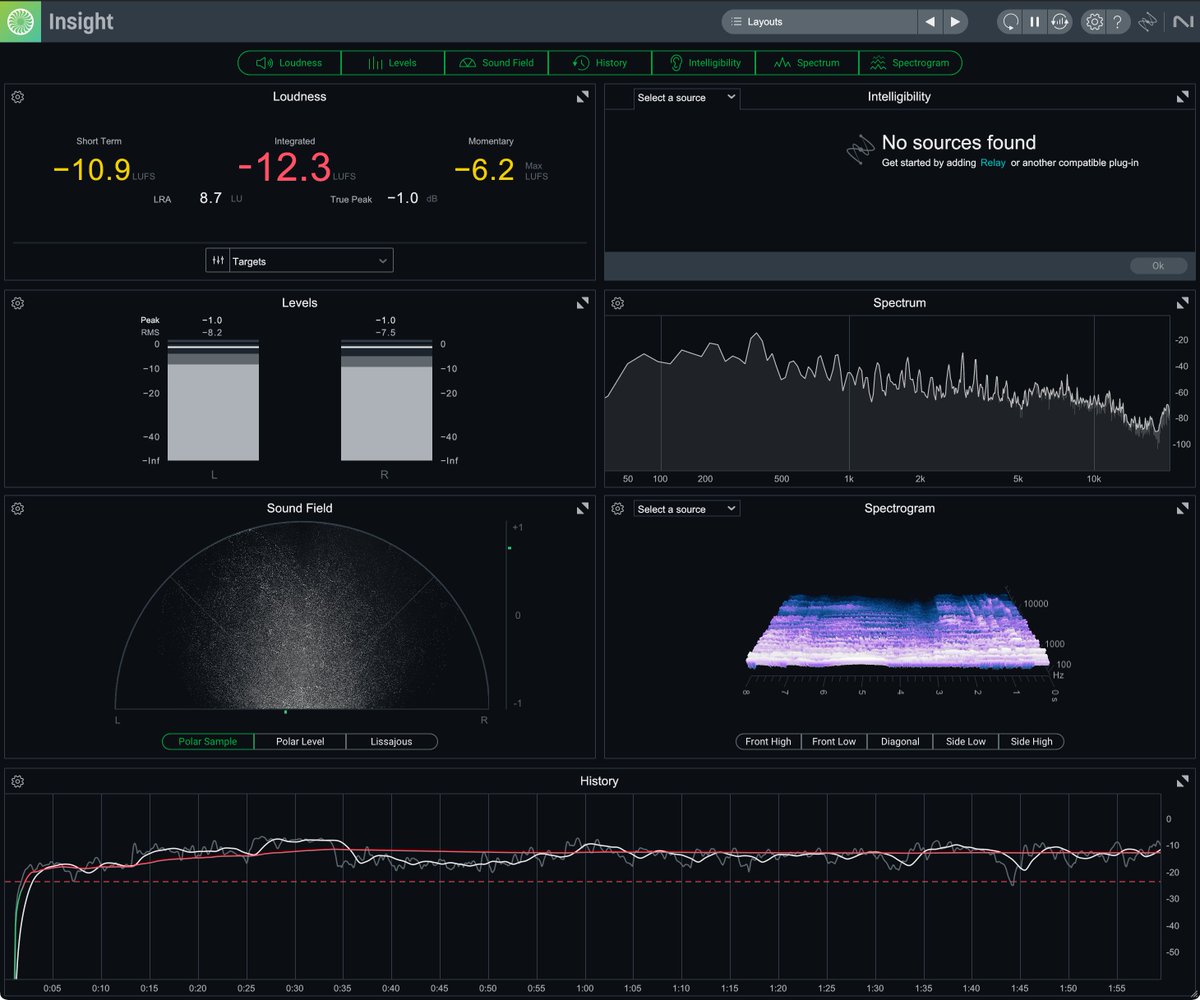
Task: Toggle the Spectrogram module button
Action: click(910, 63)
